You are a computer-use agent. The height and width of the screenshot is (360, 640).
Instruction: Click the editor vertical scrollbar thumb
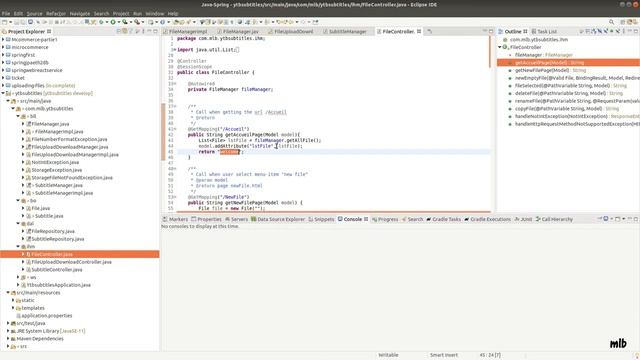[490, 52]
